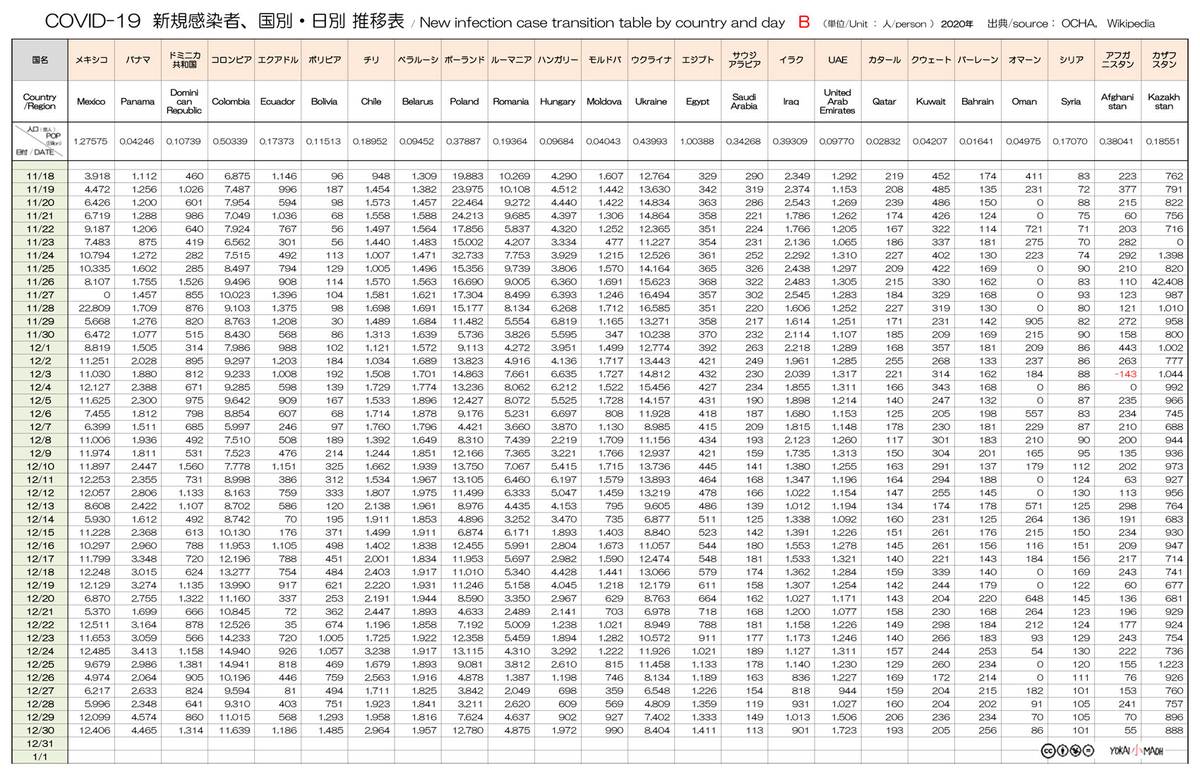
Task: Click Mexico's 11/28 value 22,809
Action: [95, 307]
